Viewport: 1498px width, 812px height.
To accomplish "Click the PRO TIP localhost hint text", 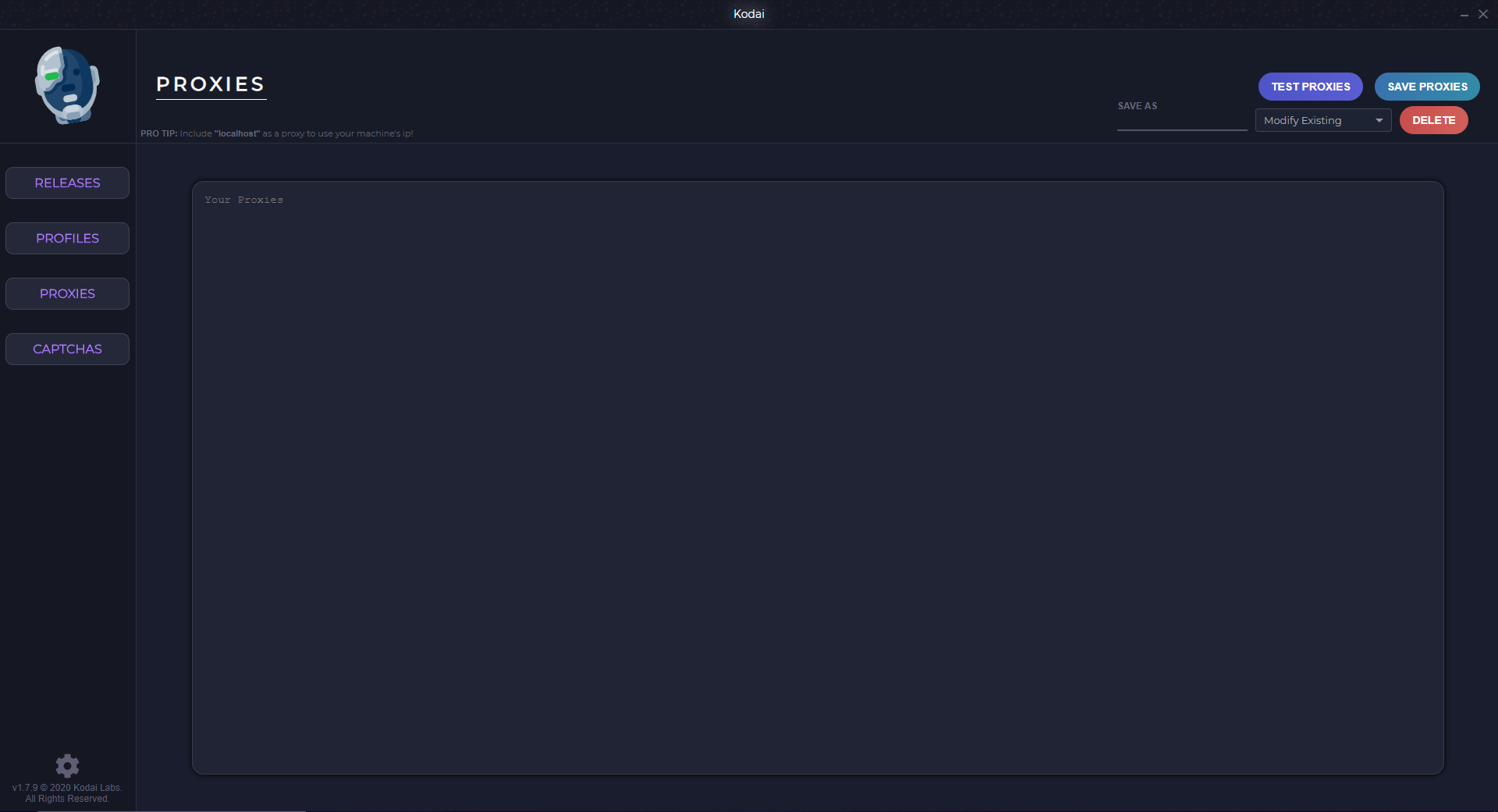I will tap(276, 133).
